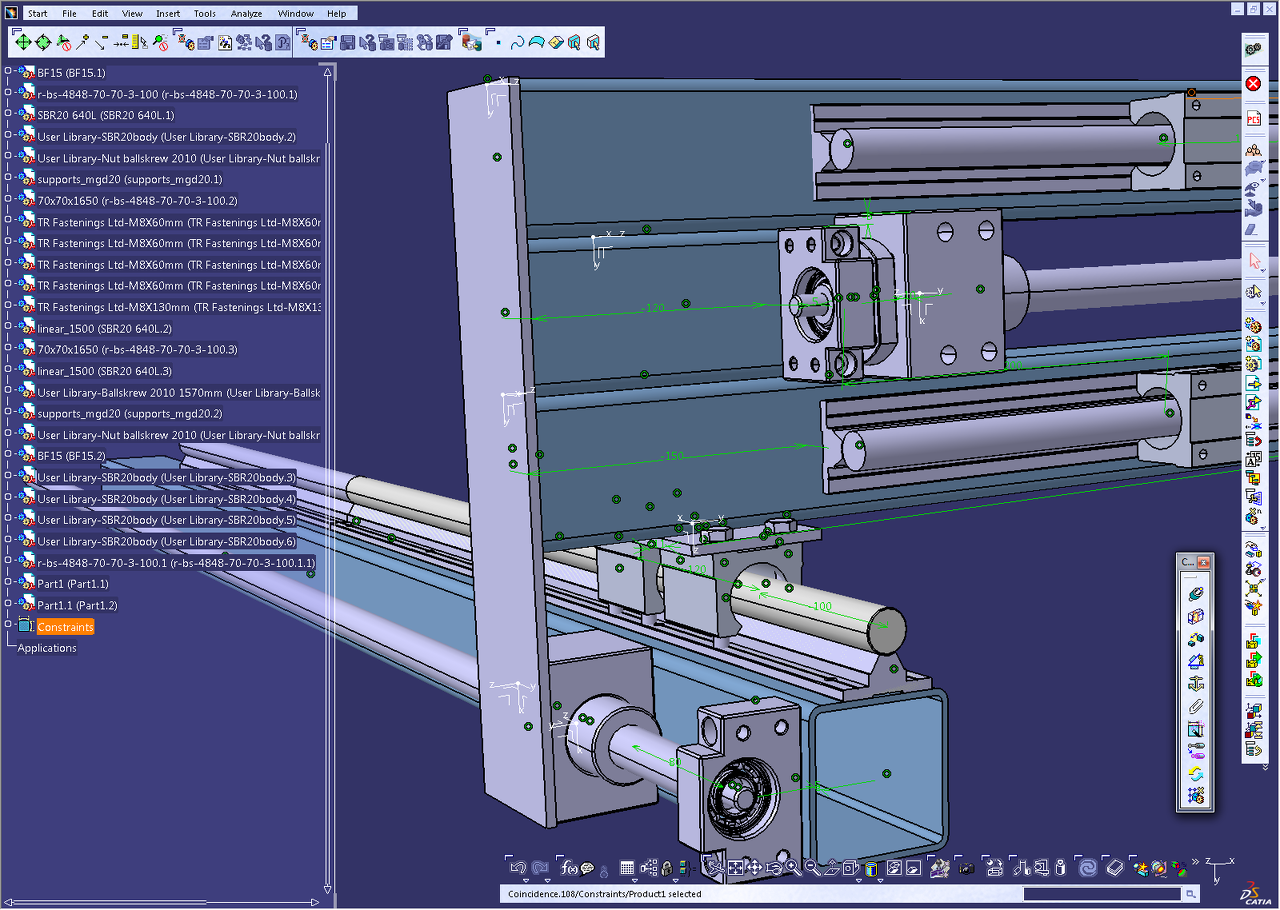1280x910 pixels.
Task: Toggle Swap Visible Space icon
Action: coord(913,867)
